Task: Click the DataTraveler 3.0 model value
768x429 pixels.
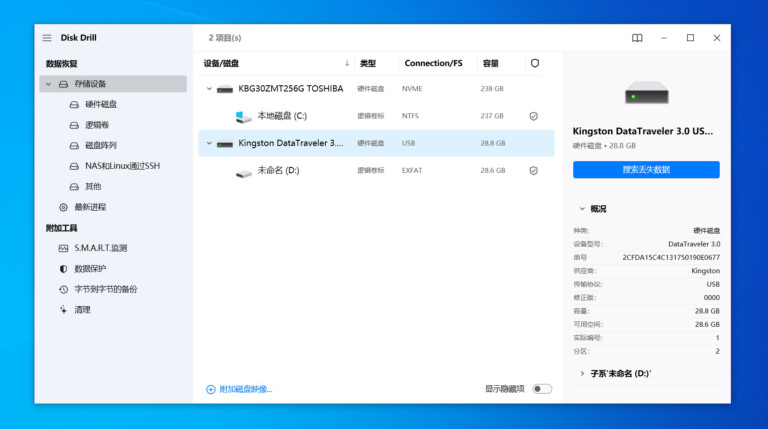Action: pos(694,244)
